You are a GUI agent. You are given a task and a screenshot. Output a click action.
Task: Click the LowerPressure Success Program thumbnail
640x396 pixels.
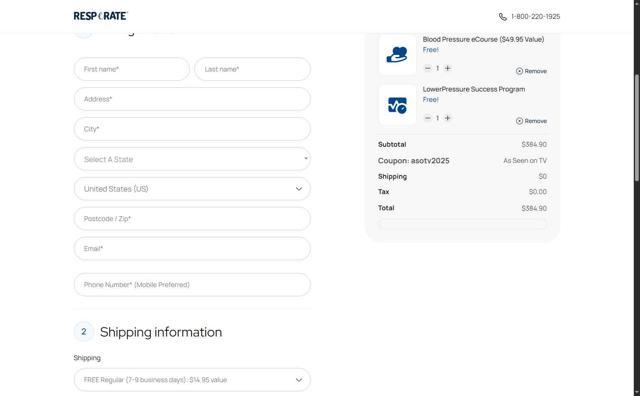pyautogui.click(x=397, y=105)
